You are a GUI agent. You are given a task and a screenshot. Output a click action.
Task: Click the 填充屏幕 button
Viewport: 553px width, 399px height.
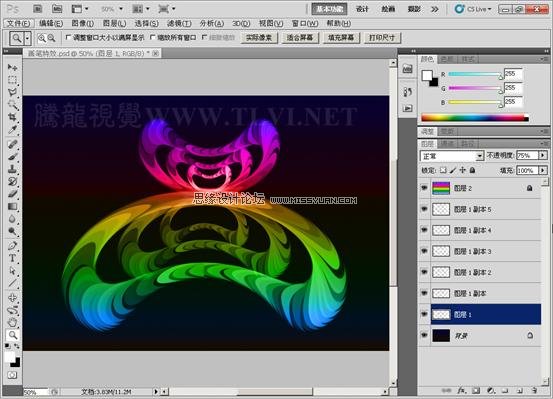pyautogui.click(x=341, y=38)
